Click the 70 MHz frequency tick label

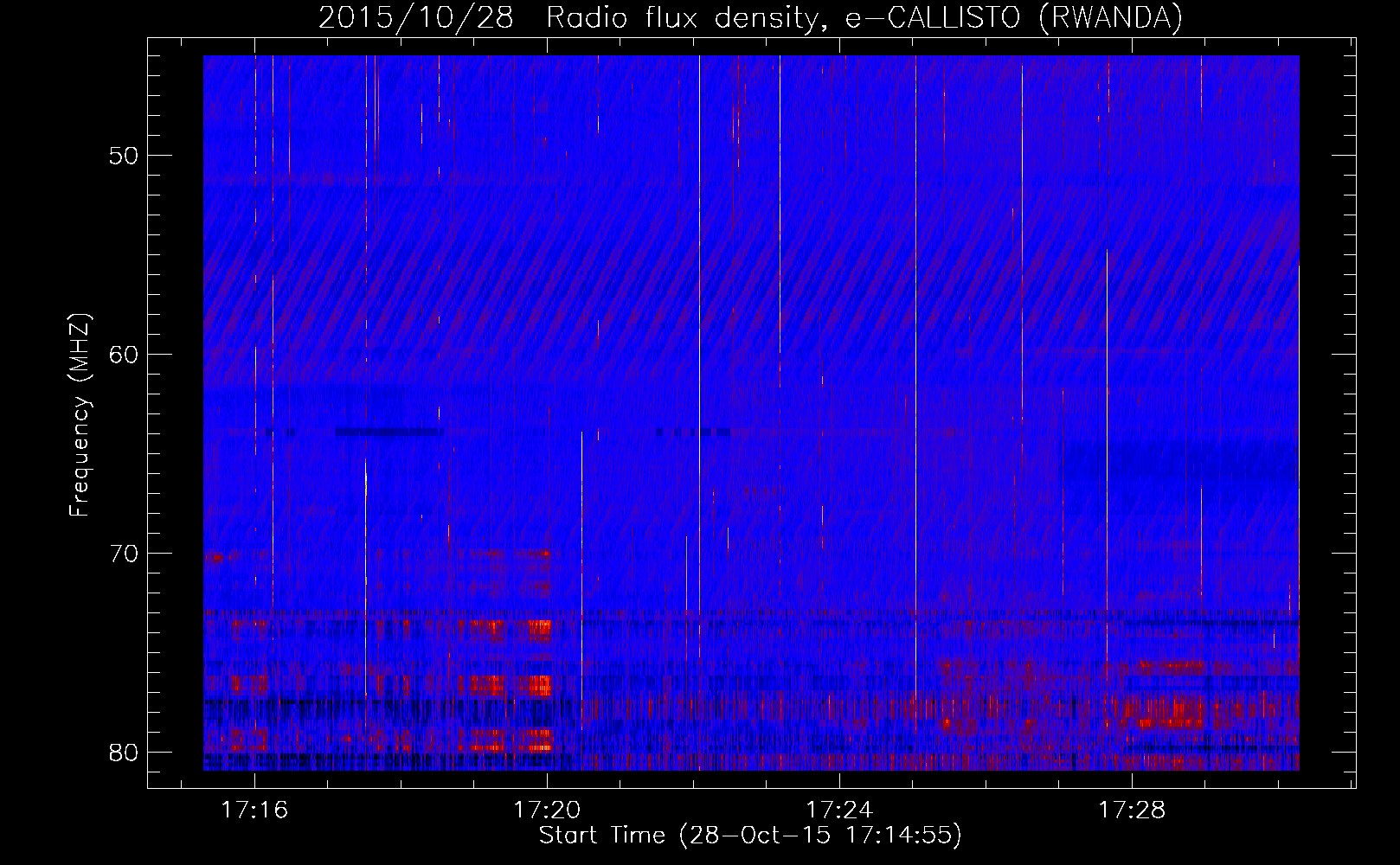pos(124,554)
